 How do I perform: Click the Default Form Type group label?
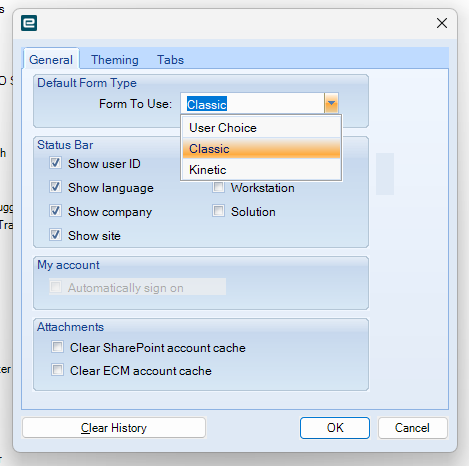87,83
